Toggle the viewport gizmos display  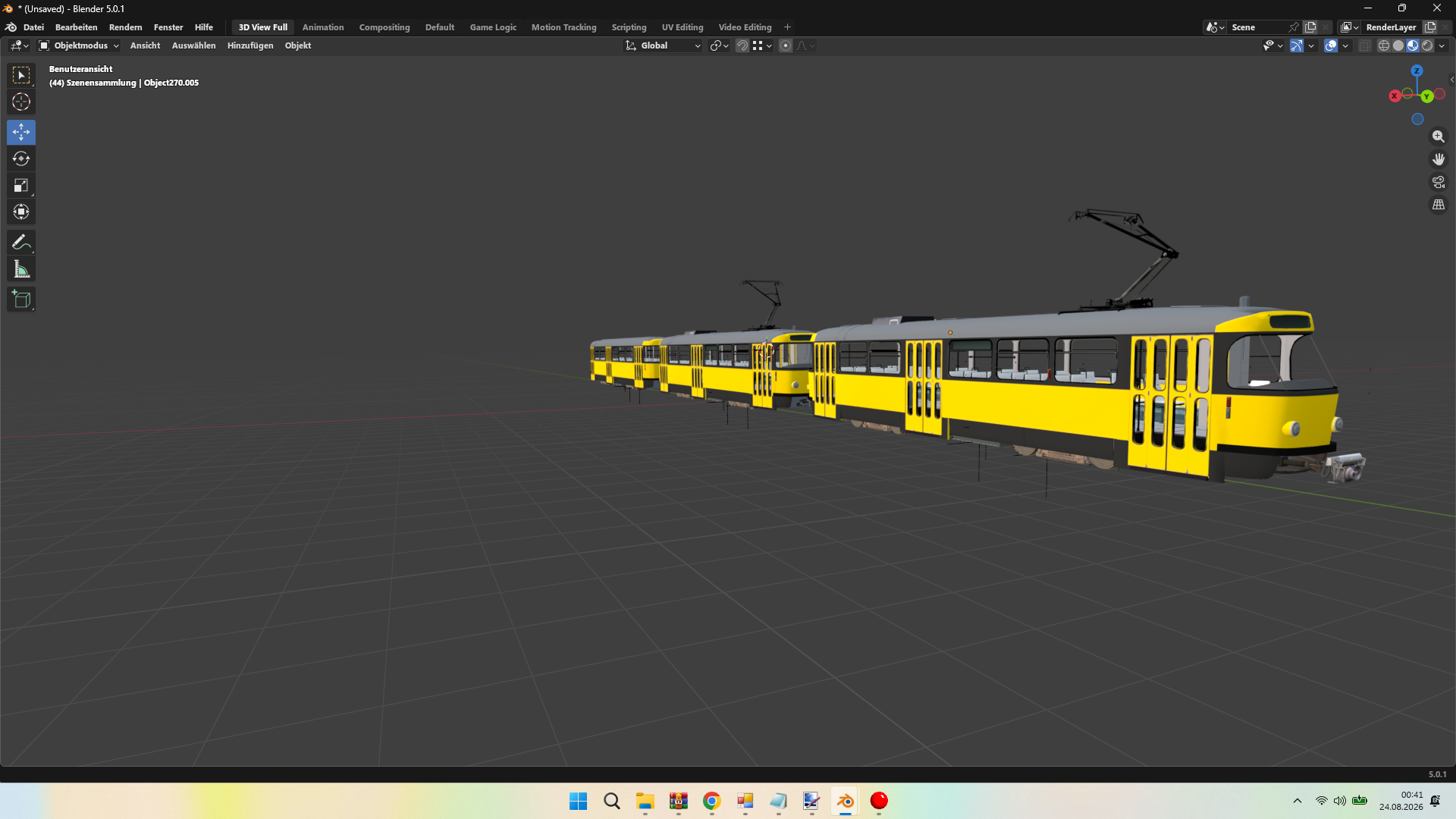(x=1297, y=45)
